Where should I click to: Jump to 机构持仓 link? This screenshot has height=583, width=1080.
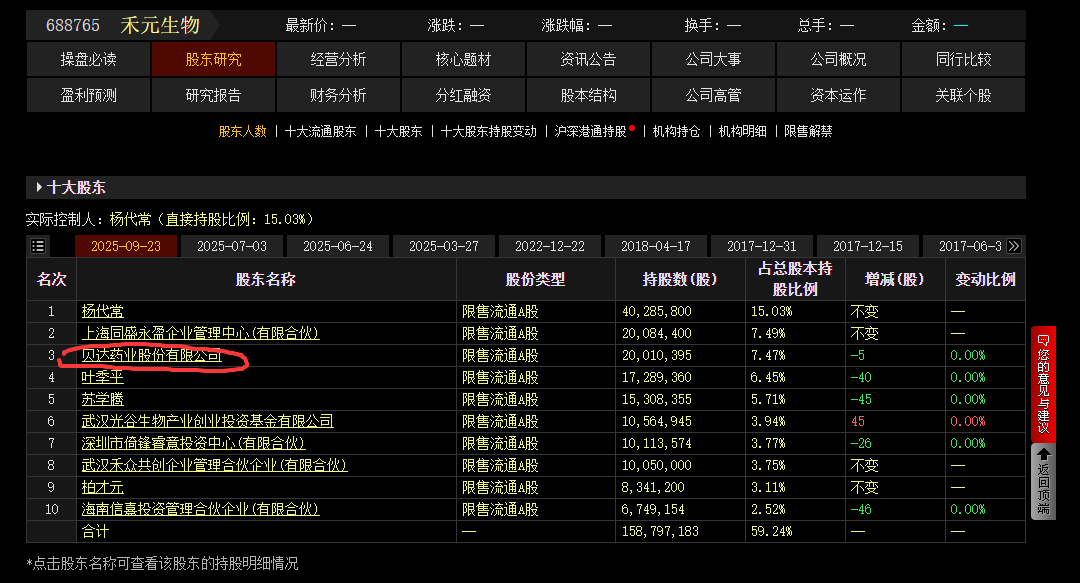point(676,131)
